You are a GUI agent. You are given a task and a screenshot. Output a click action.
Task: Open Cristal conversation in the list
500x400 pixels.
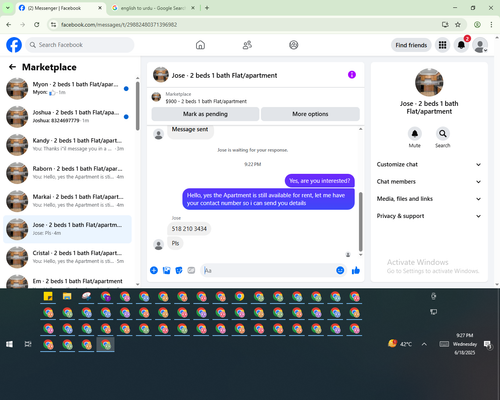[x=68, y=257]
